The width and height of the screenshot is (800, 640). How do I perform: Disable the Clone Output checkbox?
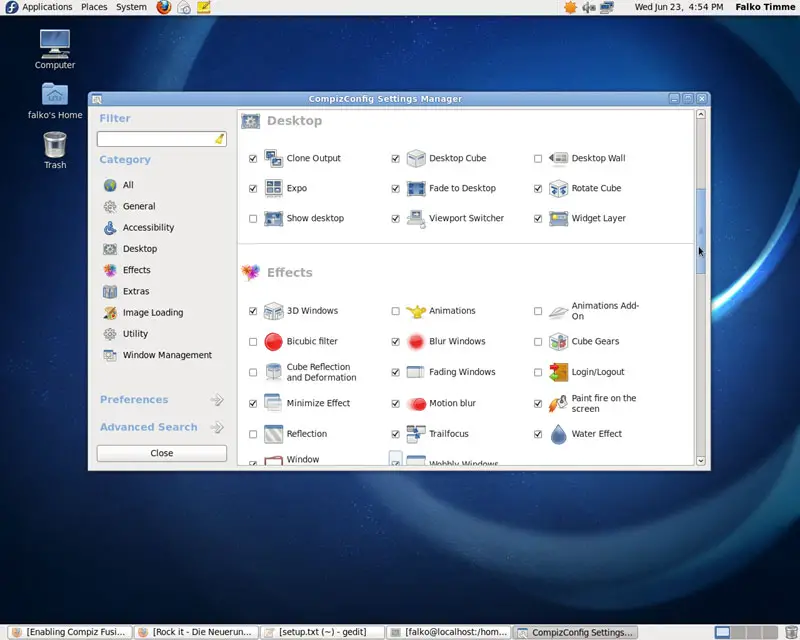tap(253, 159)
